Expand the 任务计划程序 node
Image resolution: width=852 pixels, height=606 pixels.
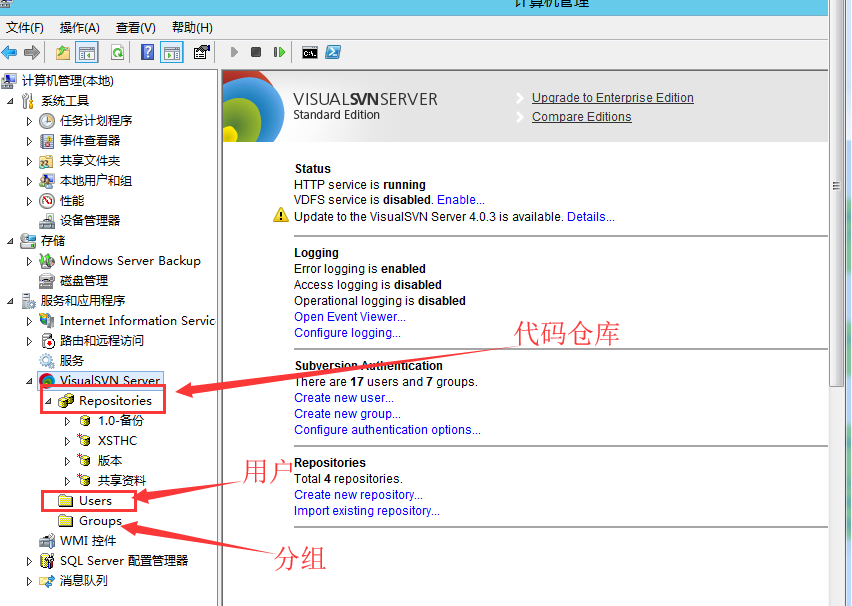click(29, 121)
